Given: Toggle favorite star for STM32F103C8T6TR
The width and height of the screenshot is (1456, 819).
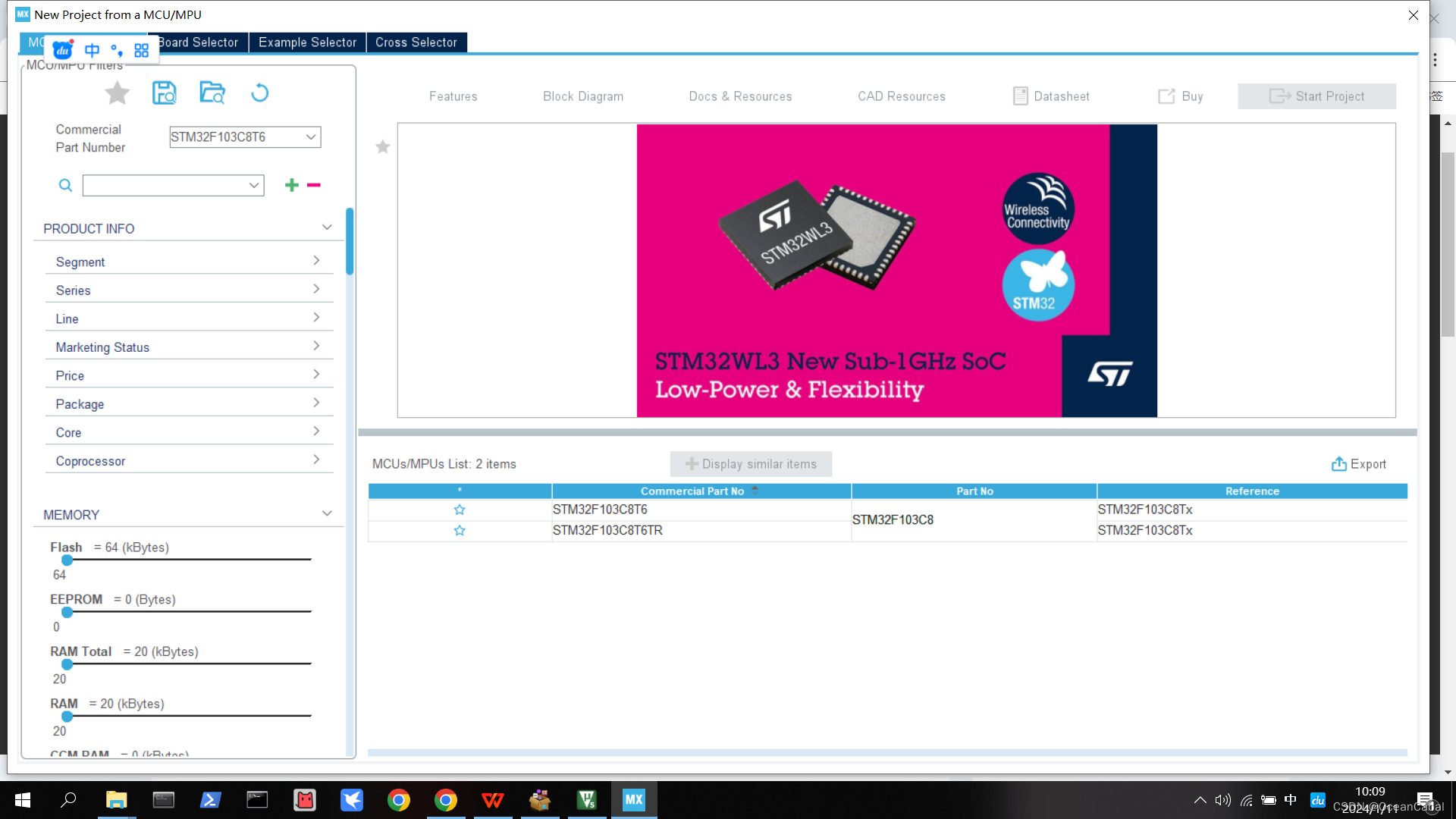Looking at the screenshot, I should (x=460, y=530).
